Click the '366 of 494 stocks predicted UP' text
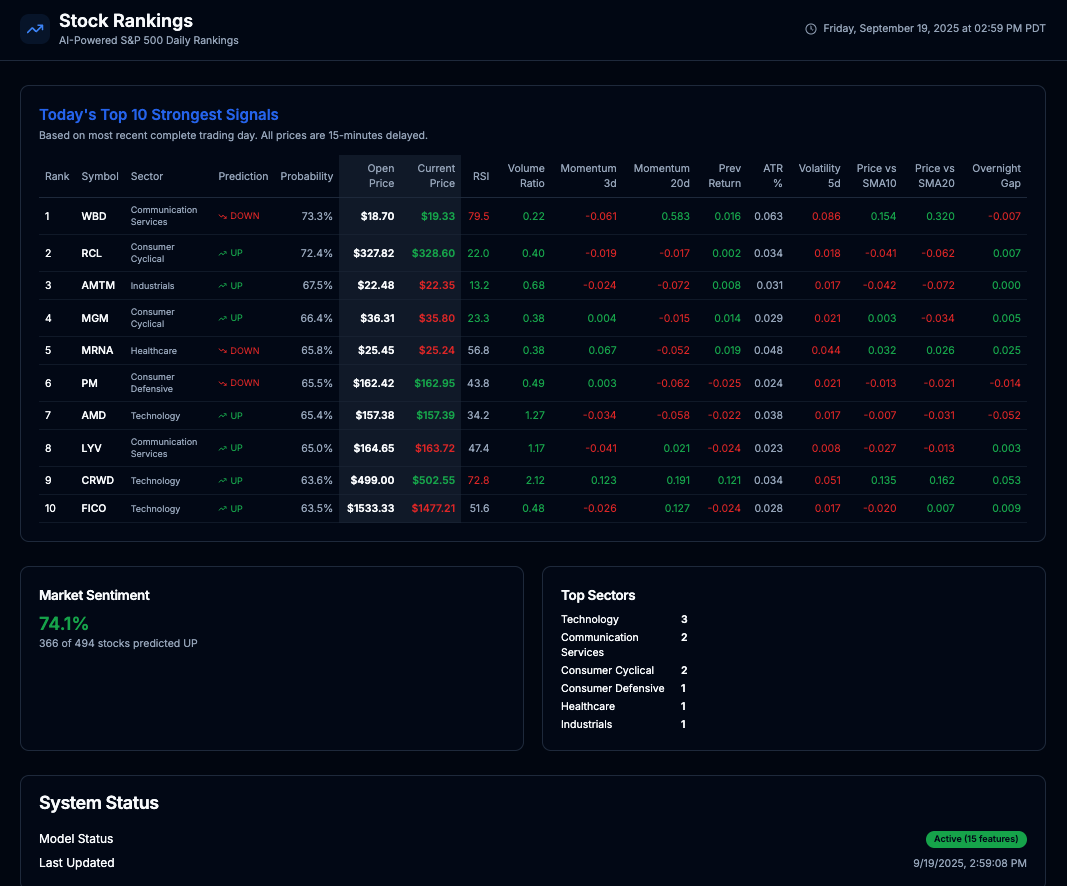 118,644
